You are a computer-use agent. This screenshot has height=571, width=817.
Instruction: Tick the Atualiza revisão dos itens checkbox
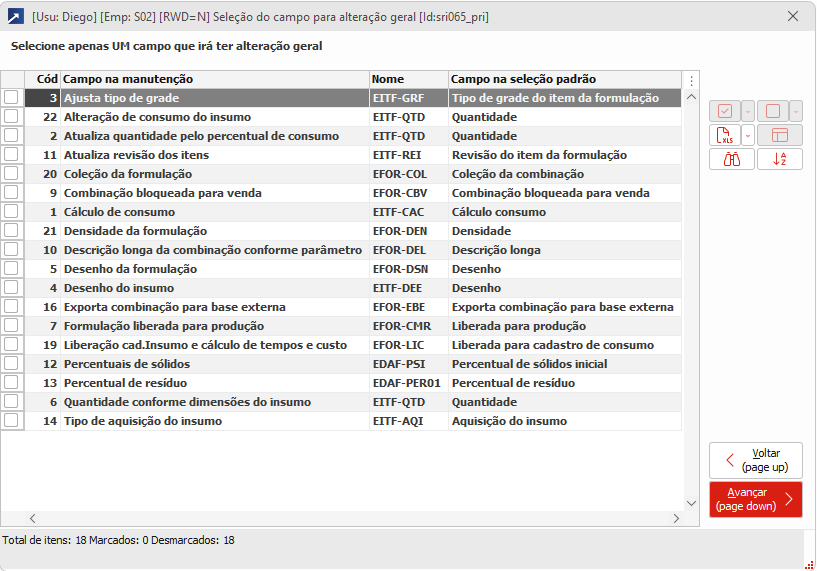11,154
